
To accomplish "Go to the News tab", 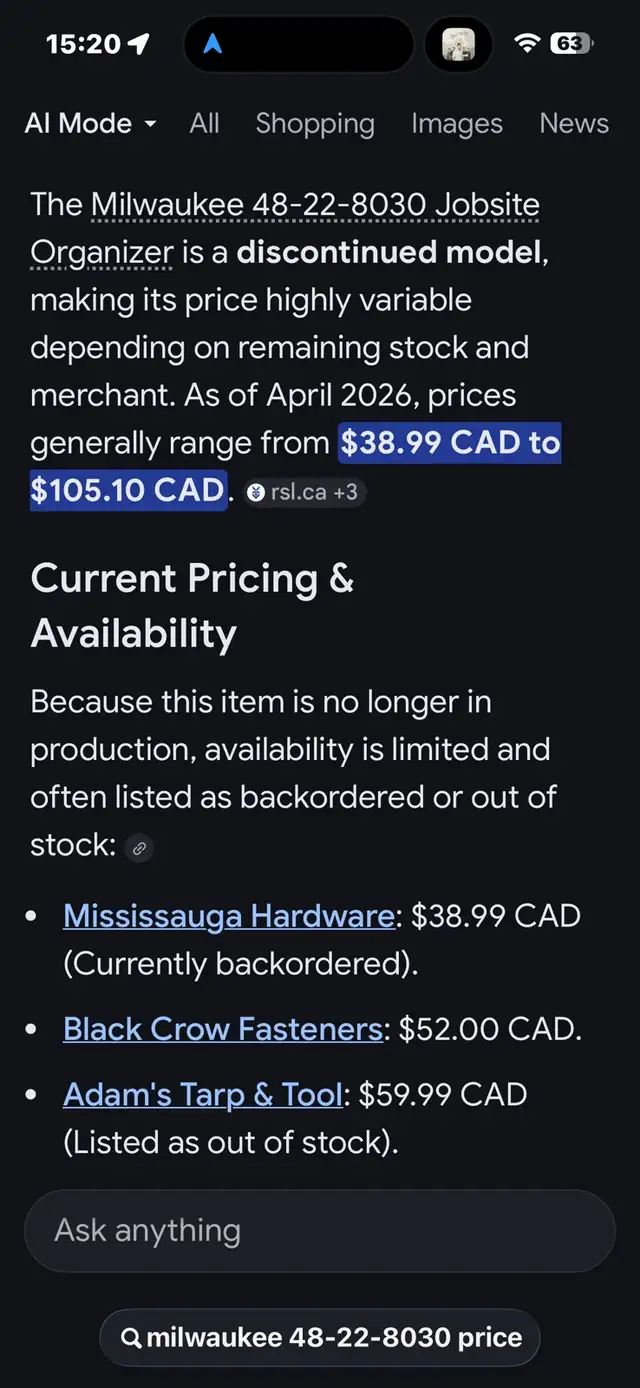I will point(574,124).
